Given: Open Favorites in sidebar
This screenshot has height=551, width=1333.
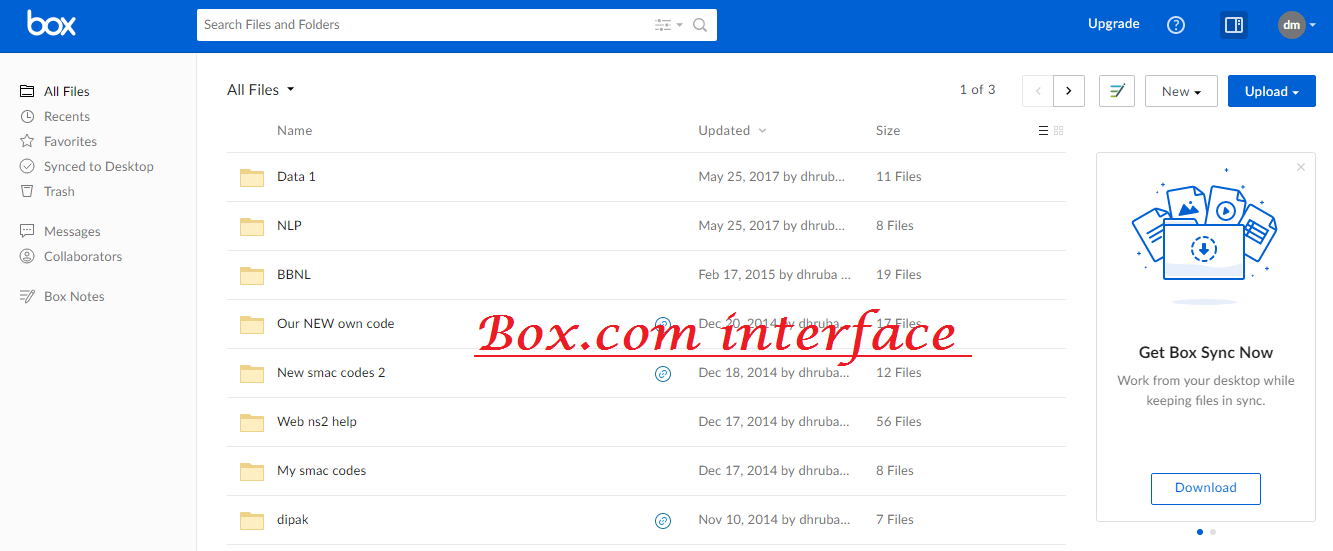Looking at the screenshot, I should [58, 141].
